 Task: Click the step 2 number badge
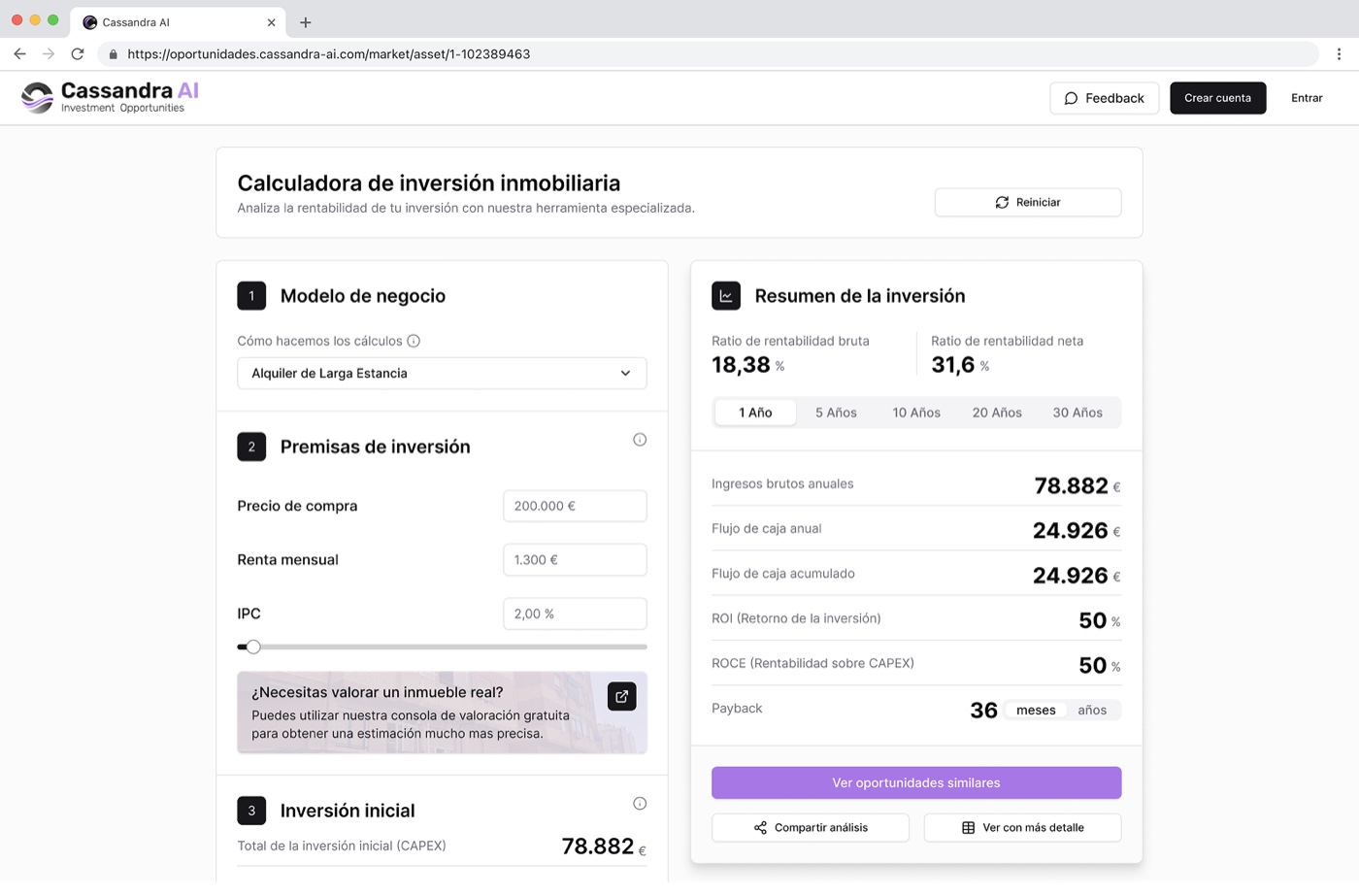point(251,447)
